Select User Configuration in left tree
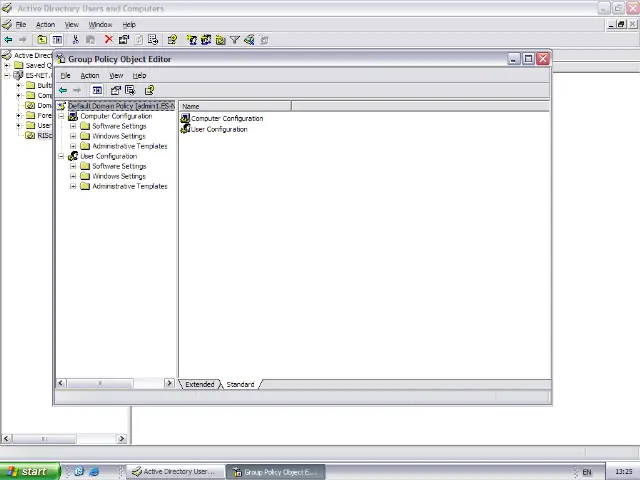The height and width of the screenshot is (480, 640). click(x=109, y=156)
